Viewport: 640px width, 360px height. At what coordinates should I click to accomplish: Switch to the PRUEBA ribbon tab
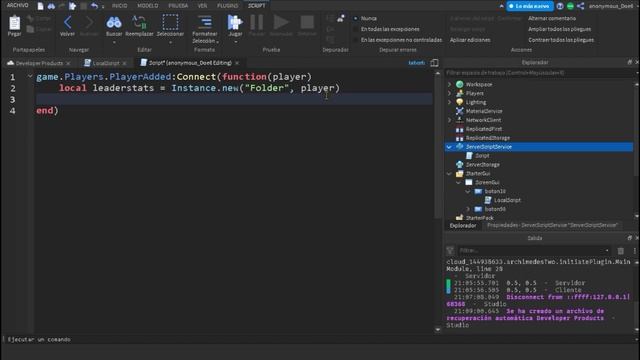178,6
